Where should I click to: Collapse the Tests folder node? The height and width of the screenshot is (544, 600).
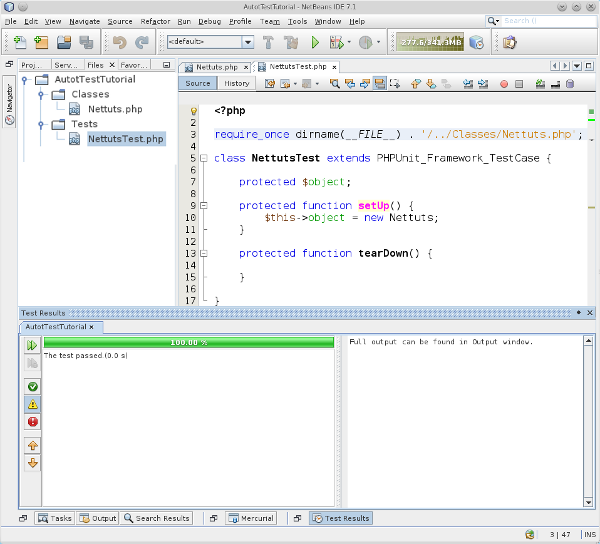coord(41,124)
